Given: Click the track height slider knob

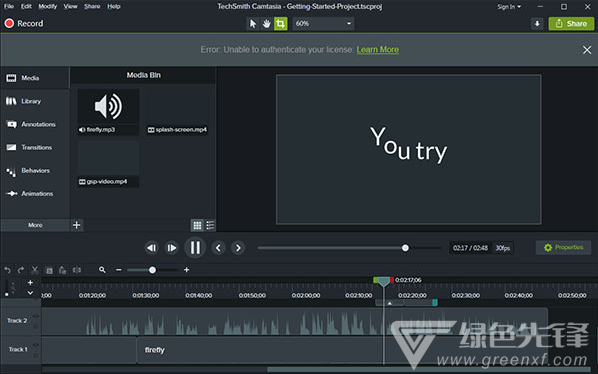Looking at the screenshot, I should tap(6, 294).
